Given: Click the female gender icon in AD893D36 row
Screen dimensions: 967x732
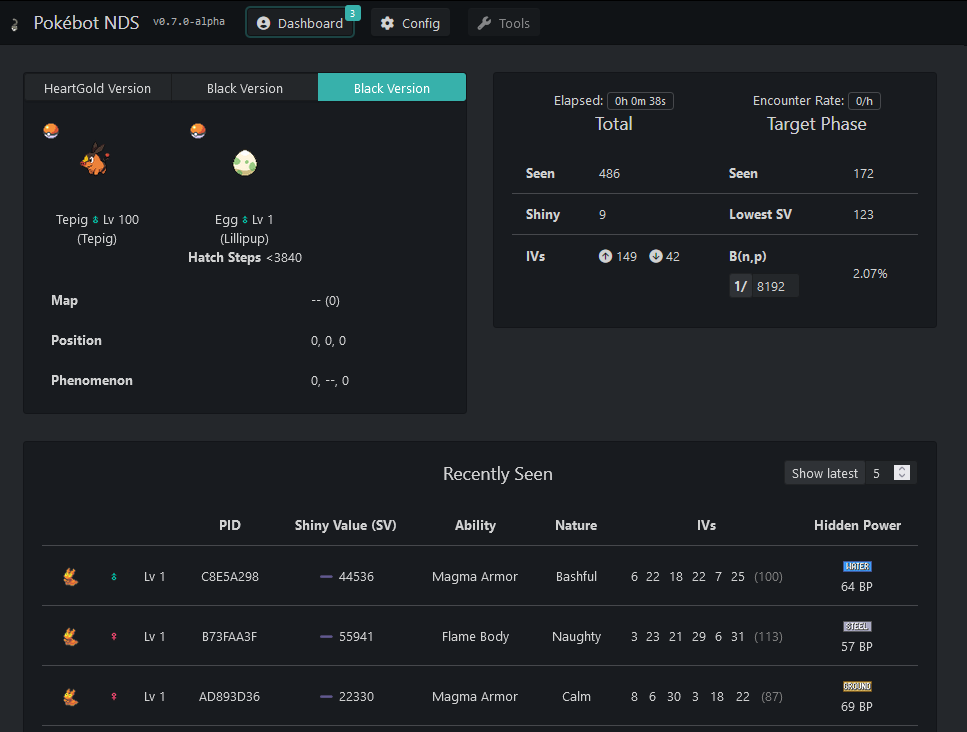Looking at the screenshot, I should [113, 696].
